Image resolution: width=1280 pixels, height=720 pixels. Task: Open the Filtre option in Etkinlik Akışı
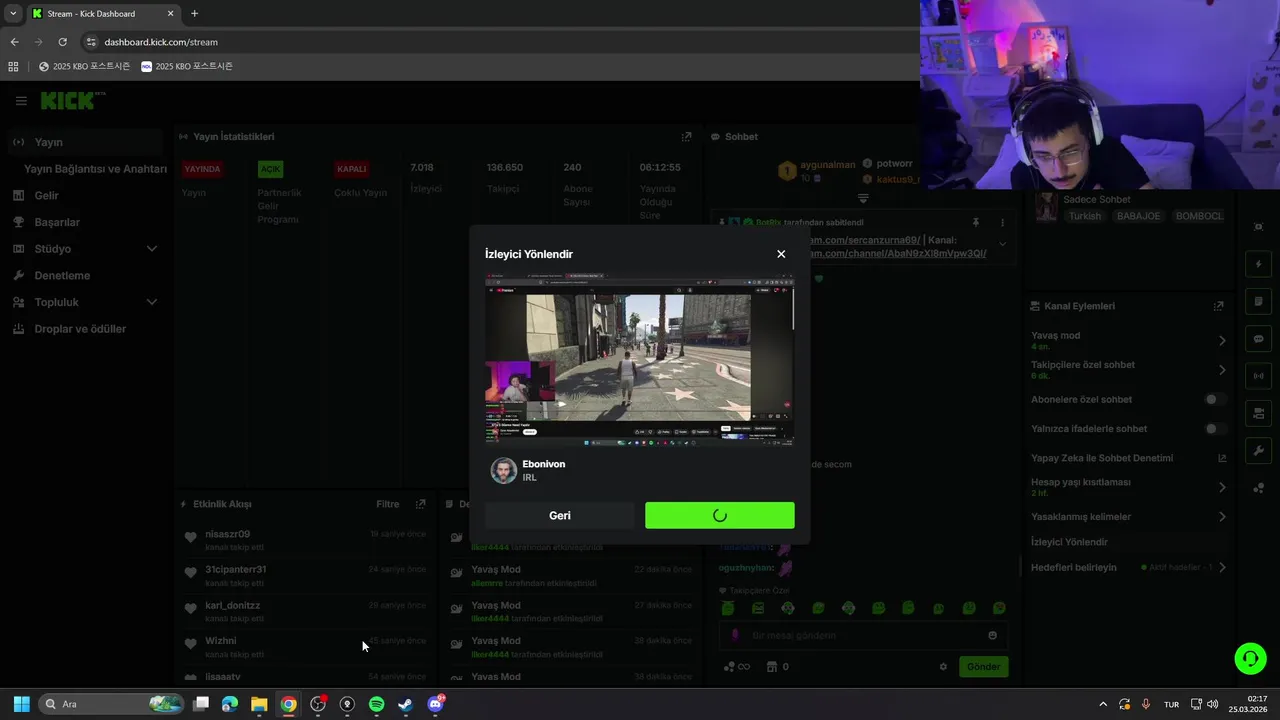(387, 504)
